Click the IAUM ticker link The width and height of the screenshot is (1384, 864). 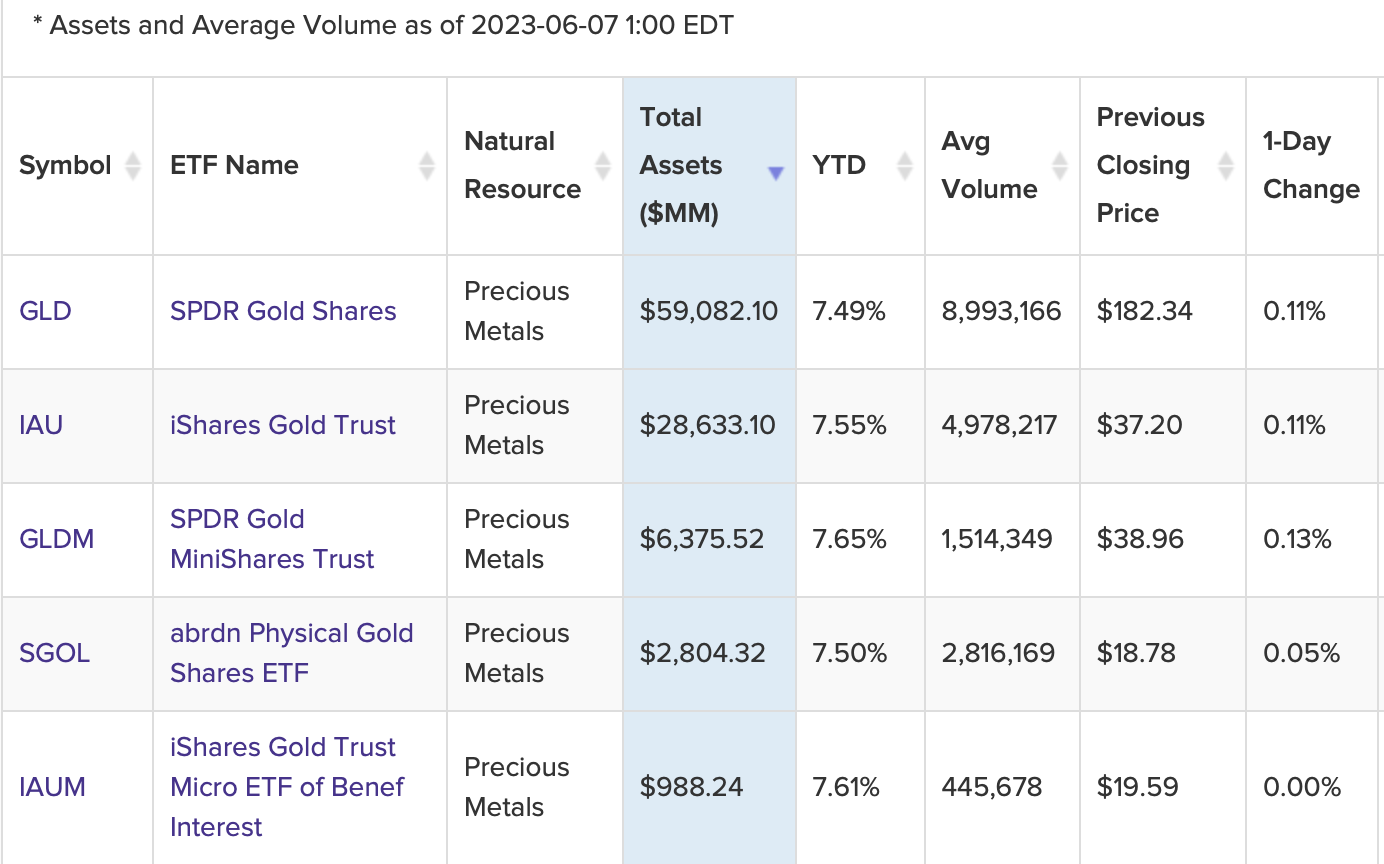(x=53, y=787)
